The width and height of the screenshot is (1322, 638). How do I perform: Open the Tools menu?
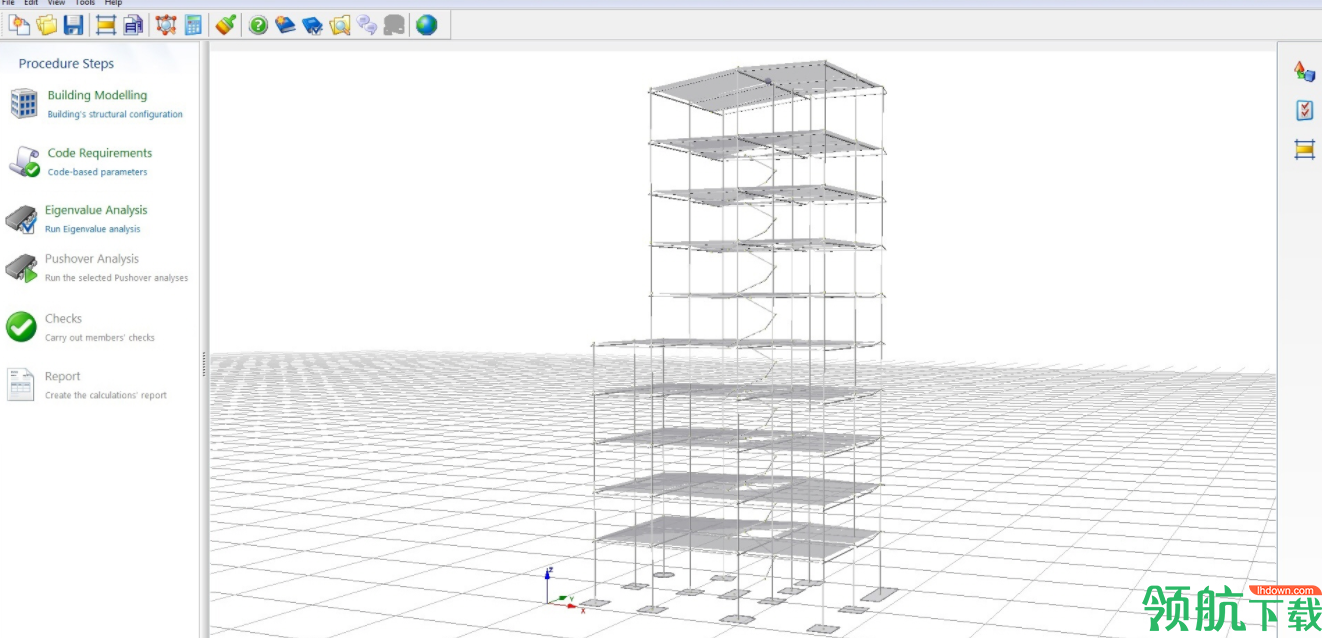(85, 3)
